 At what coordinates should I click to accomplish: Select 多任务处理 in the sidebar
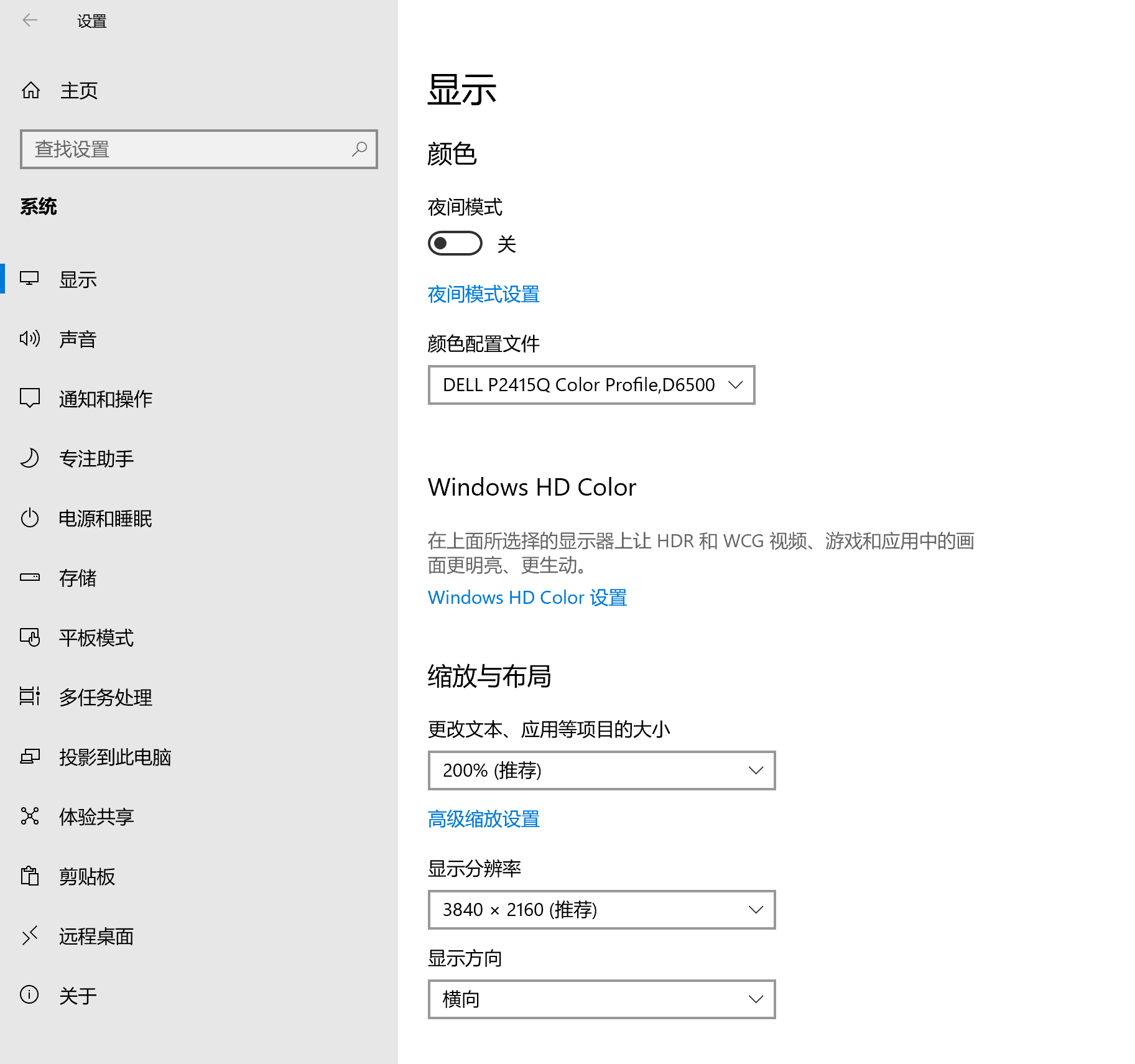106,697
